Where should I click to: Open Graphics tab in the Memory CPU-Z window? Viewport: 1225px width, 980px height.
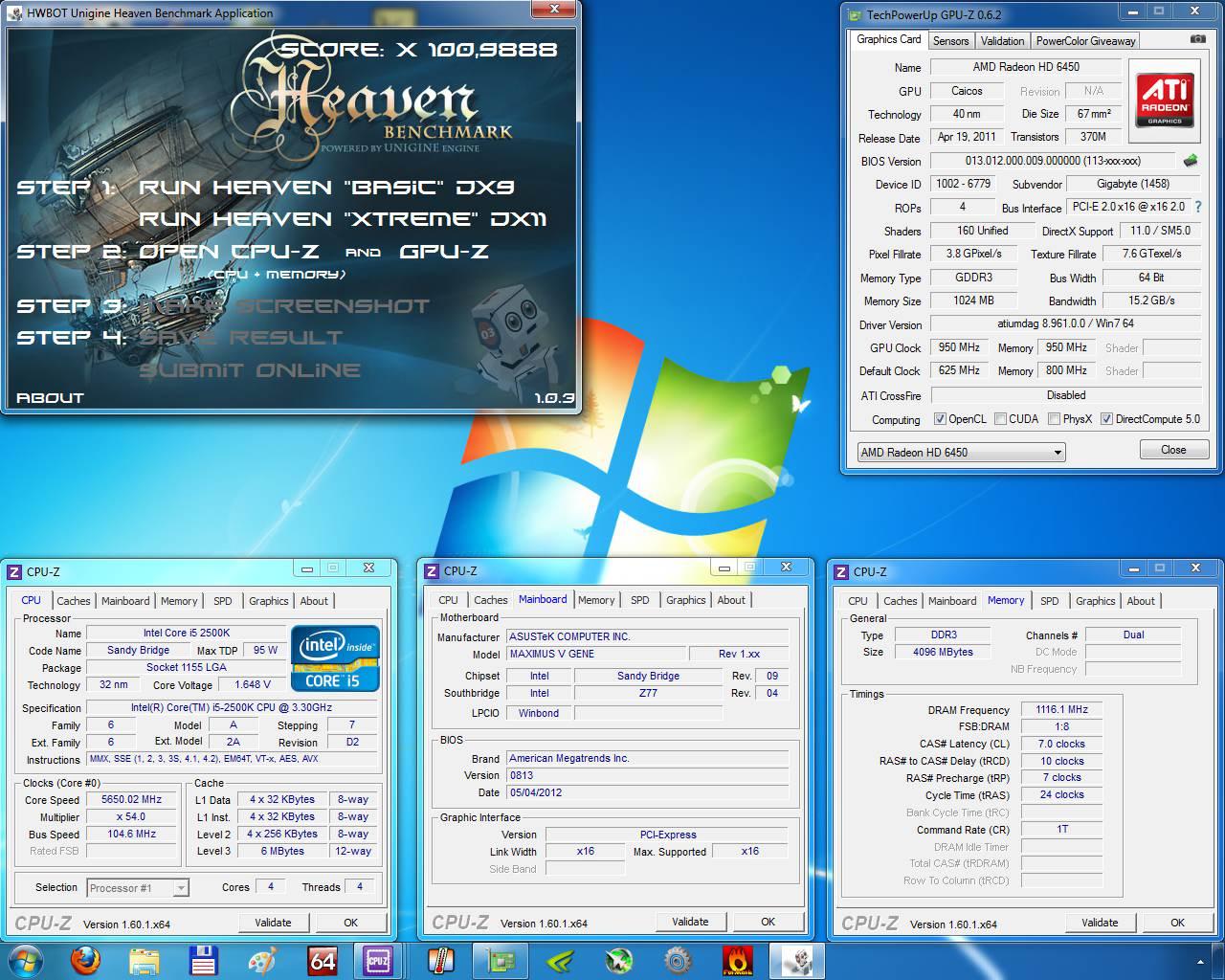[x=1095, y=601]
